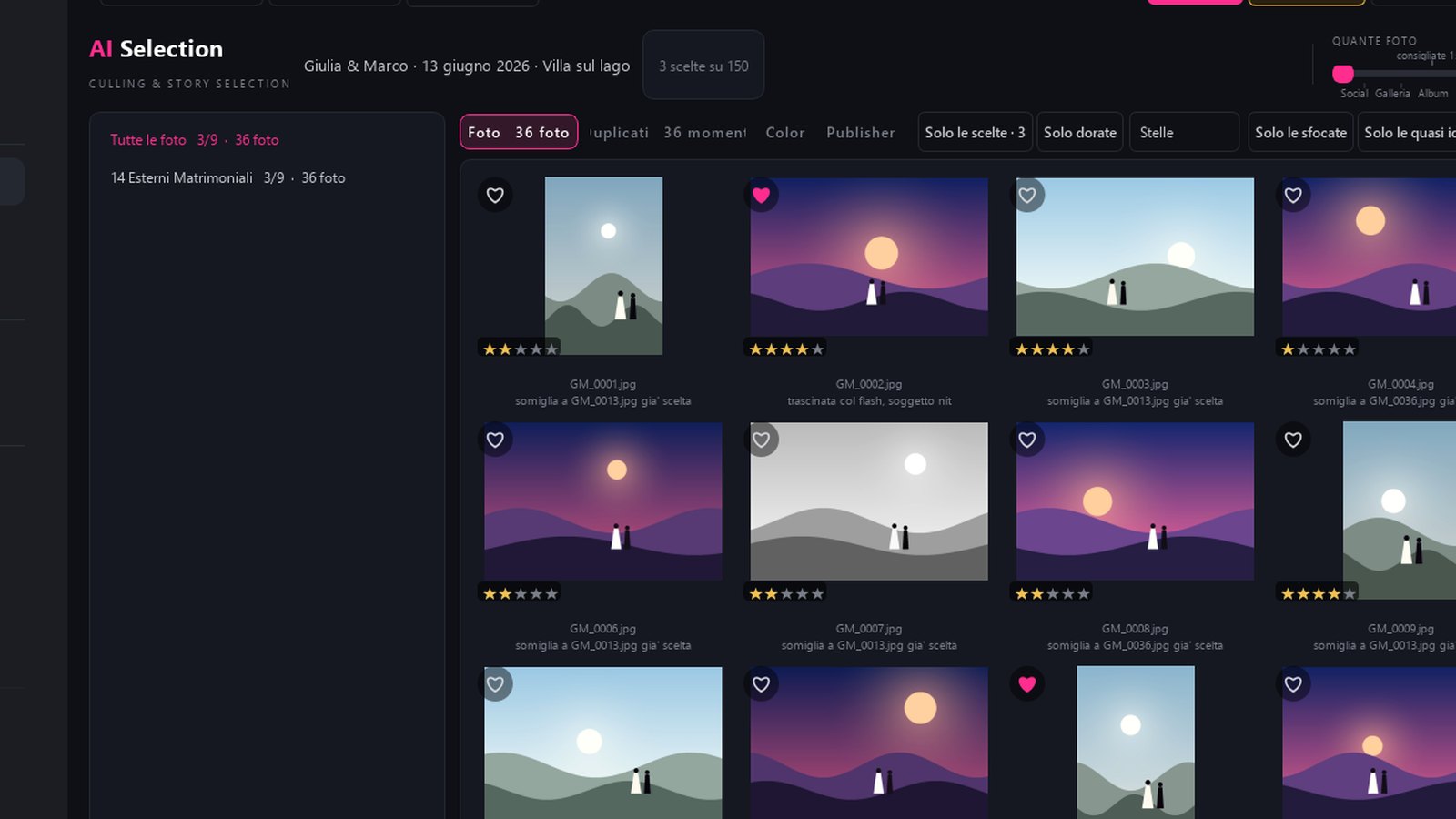
Task: Open the Publisher tab
Action: point(861,133)
